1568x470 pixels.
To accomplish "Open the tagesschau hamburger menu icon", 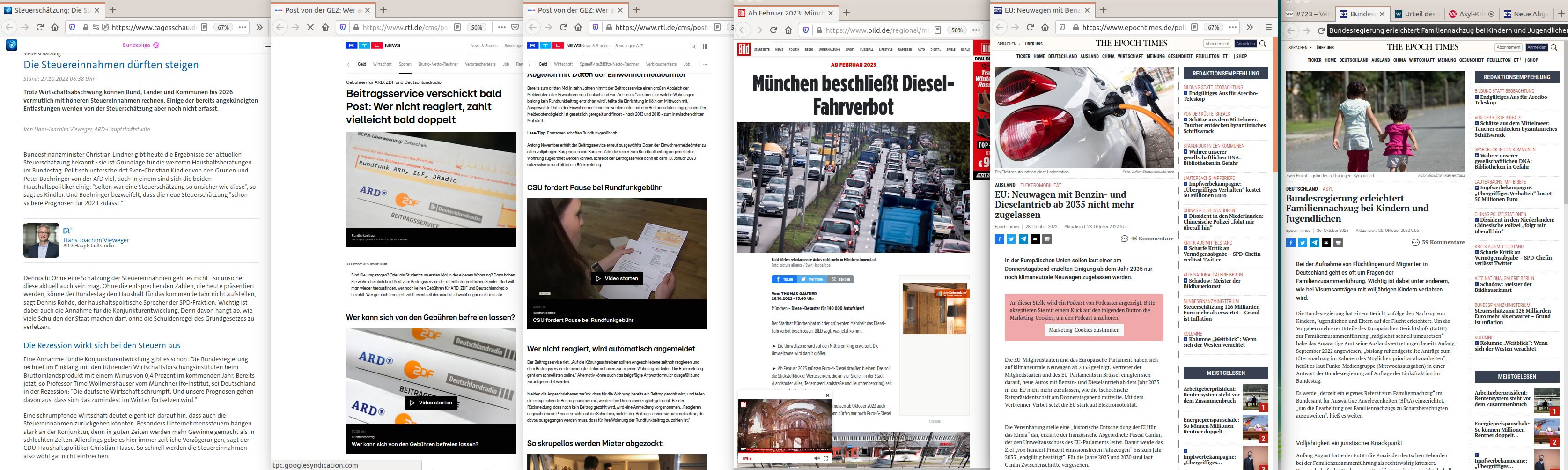I will click(x=267, y=45).
